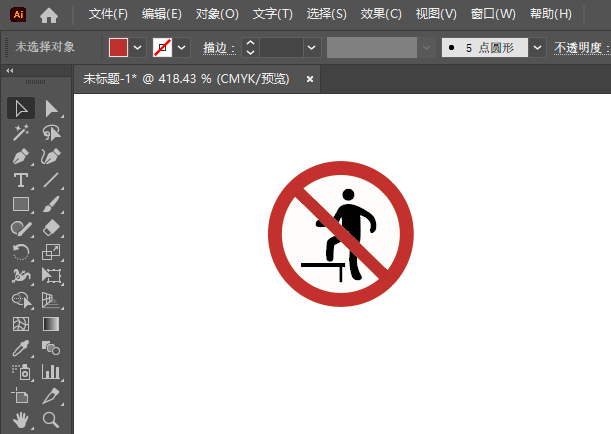Click the 描边 stroke label link

tap(219, 48)
